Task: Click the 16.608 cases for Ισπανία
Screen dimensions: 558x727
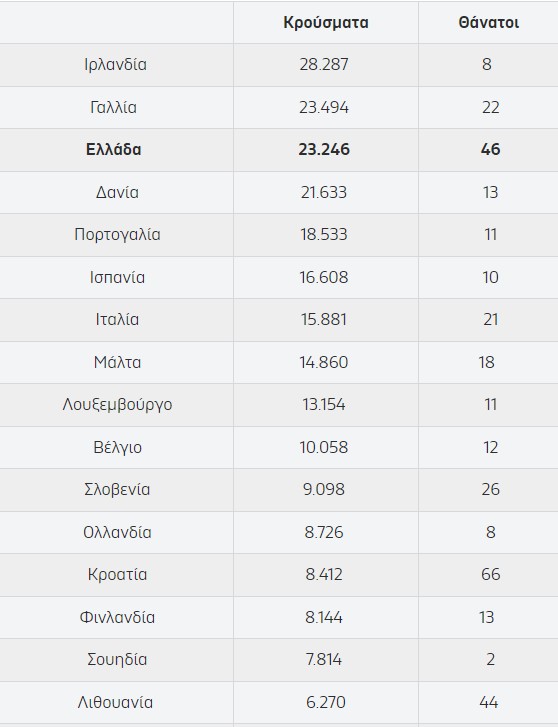Action: pyautogui.click(x=324, y=277)
